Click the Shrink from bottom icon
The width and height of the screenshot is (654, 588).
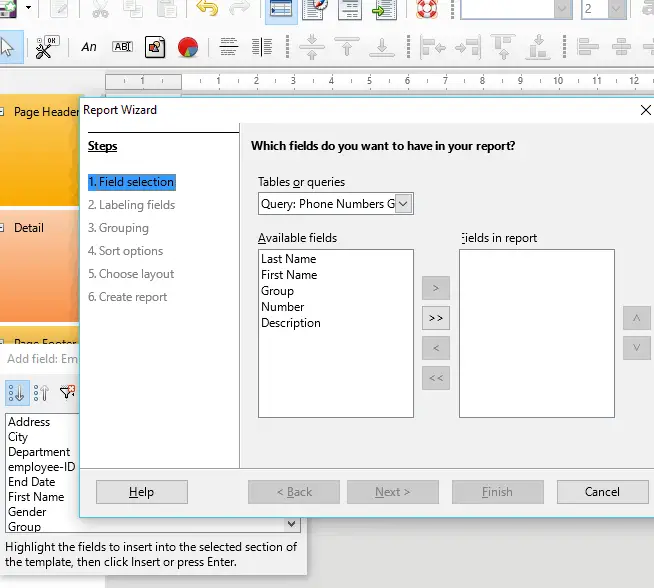[382, 47]
